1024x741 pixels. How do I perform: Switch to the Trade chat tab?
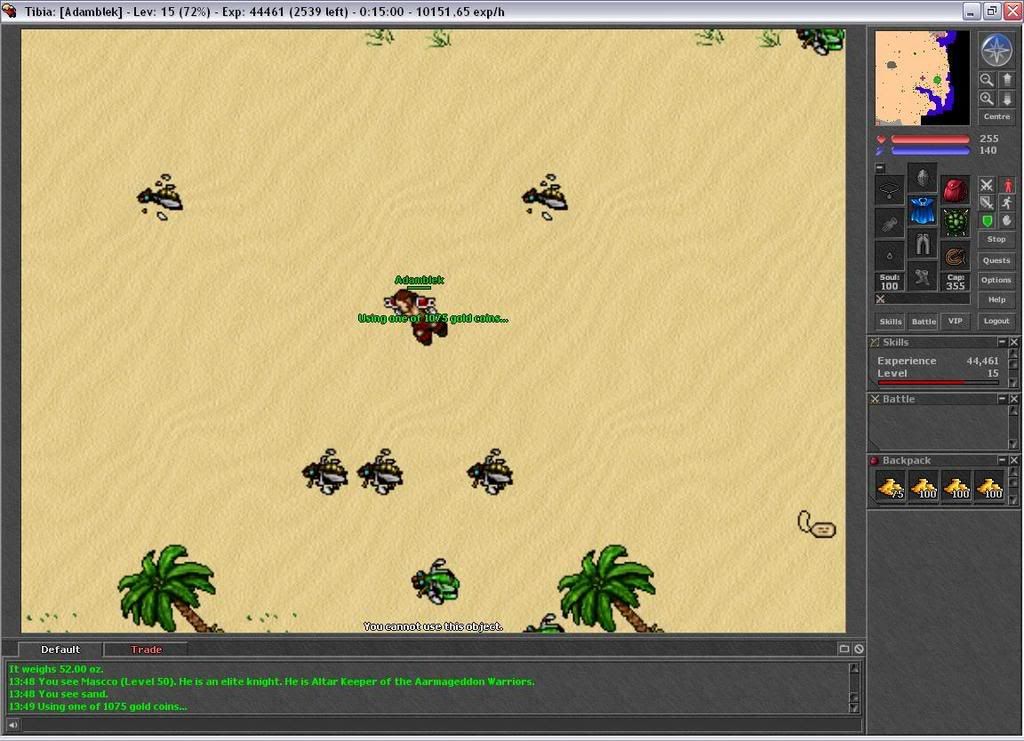point(146,650)
